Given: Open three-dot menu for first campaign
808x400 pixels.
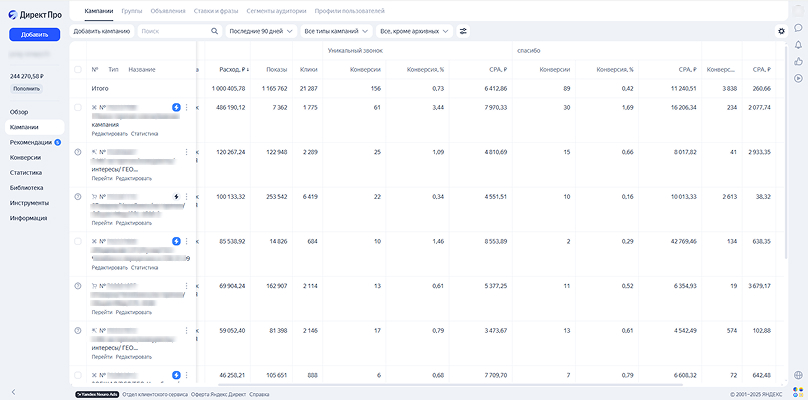Looking at the screenshot, I should click(187, 108).
